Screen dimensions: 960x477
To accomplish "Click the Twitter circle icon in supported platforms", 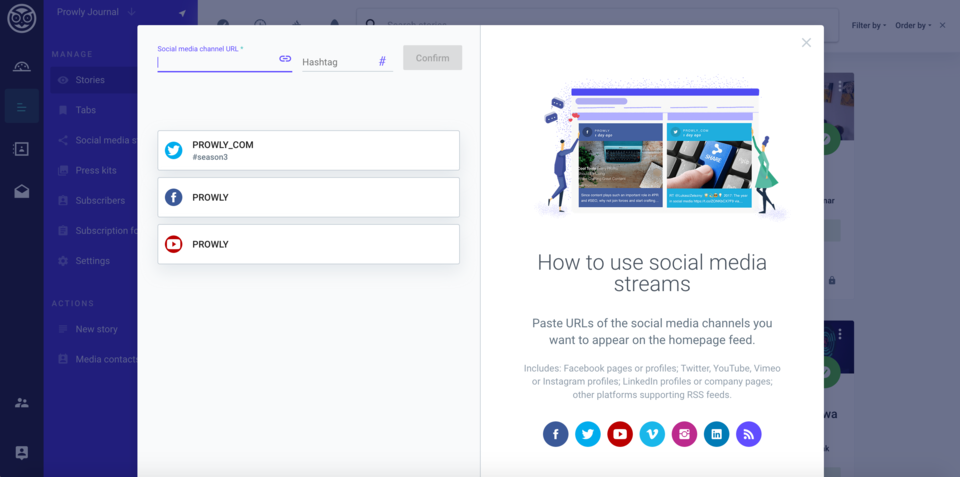I will 588,434.
